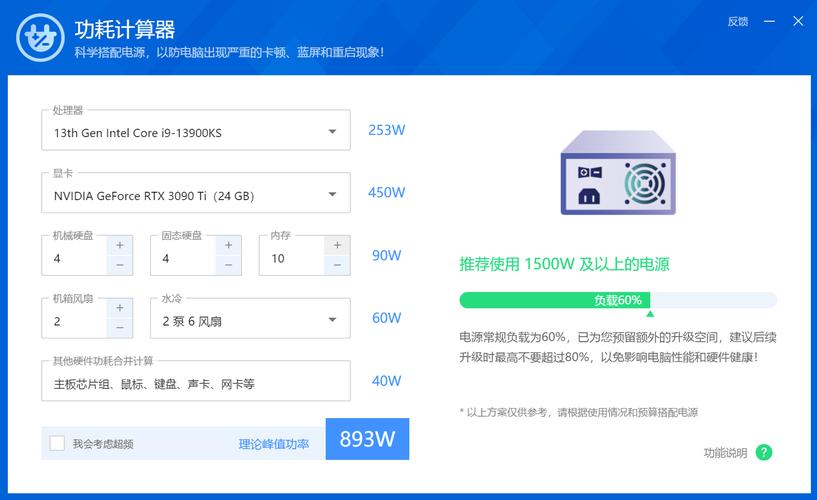Minimize the 功耗计算器 window

pos(769,21)
